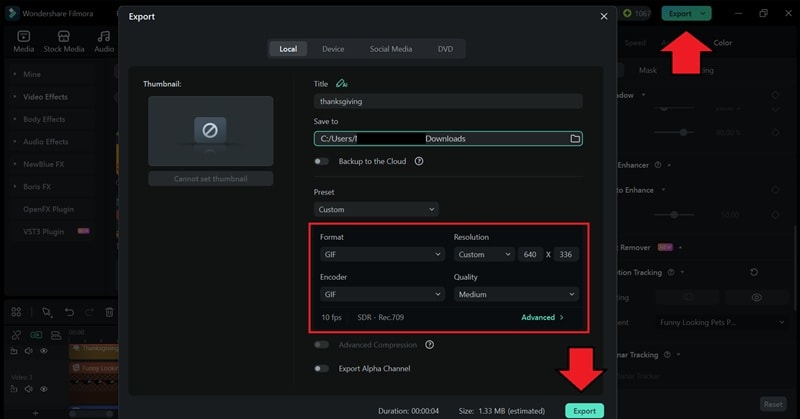Viewport: 800px width, 419px height.
Task: Click the 1067 credits coin icon
Action: [627, 13]
